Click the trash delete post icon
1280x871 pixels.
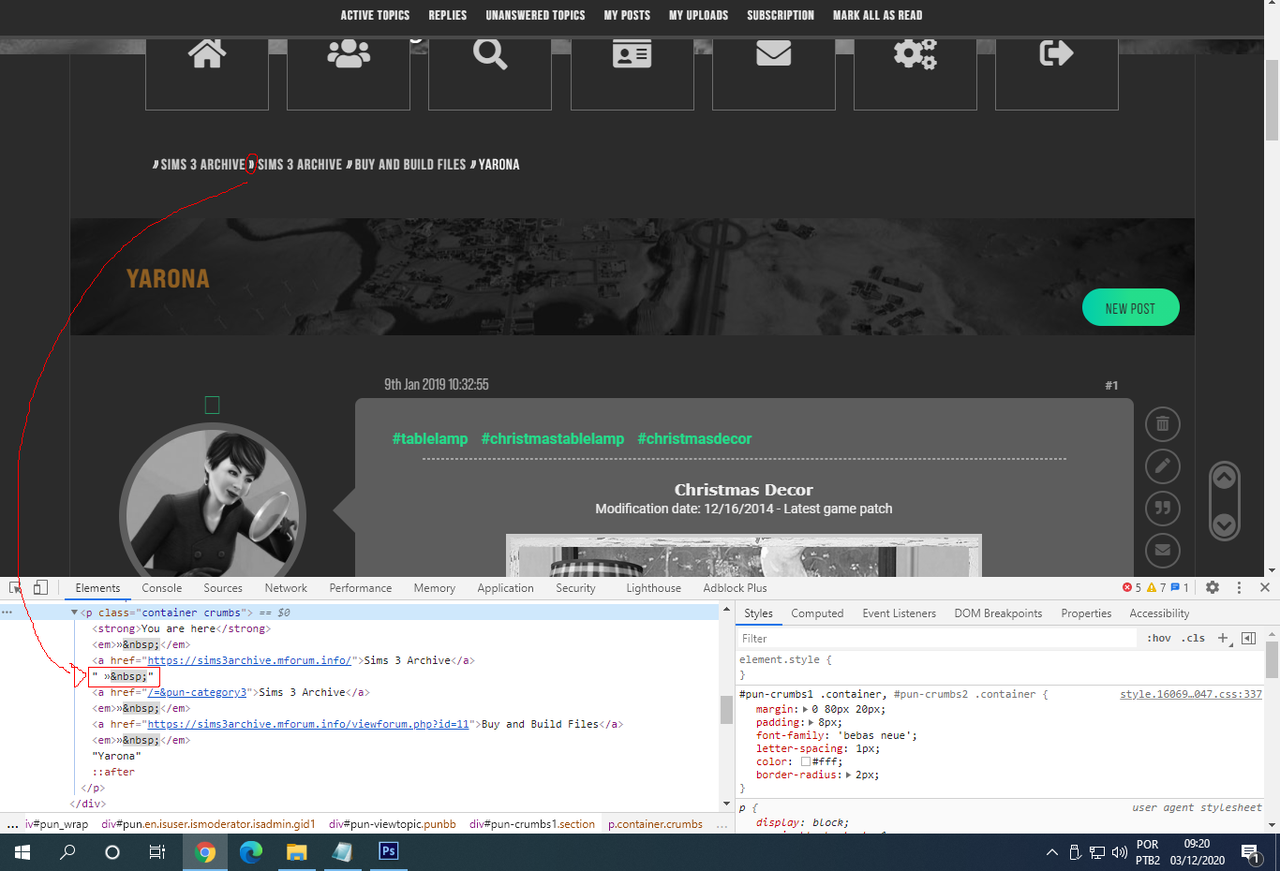(1162, 424)
